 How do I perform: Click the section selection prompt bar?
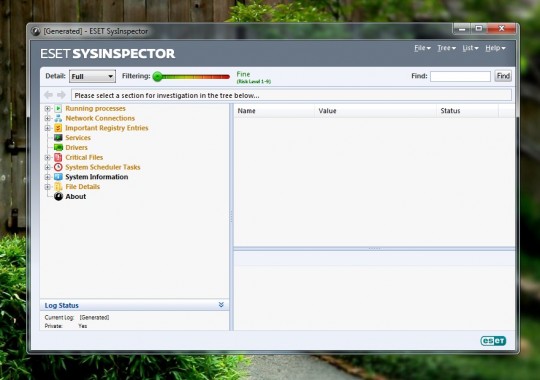click(x=291, y=95)
